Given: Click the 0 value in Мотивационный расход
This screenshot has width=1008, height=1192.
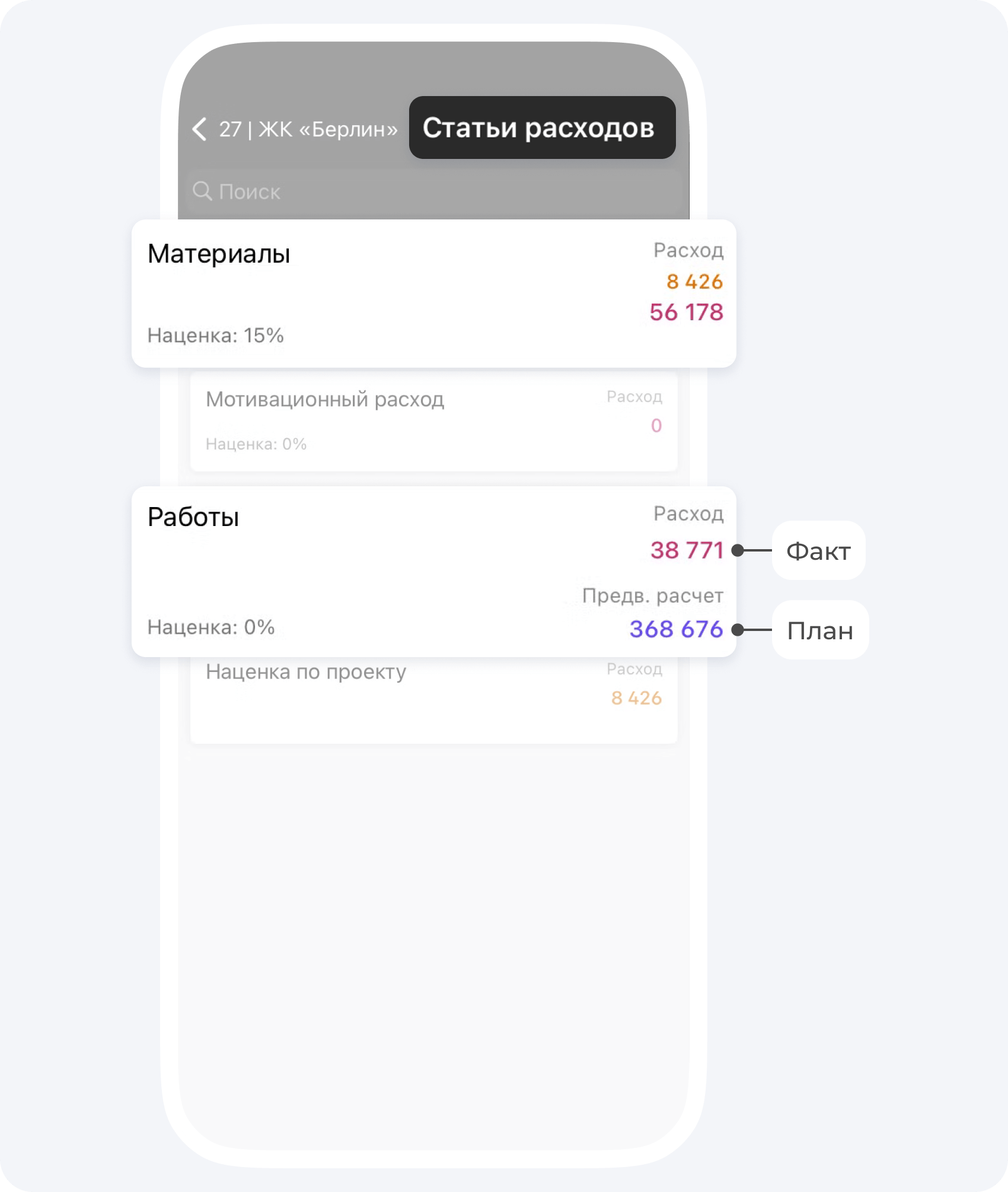Looking at the screenshot, I should click(x=656, y=425).
